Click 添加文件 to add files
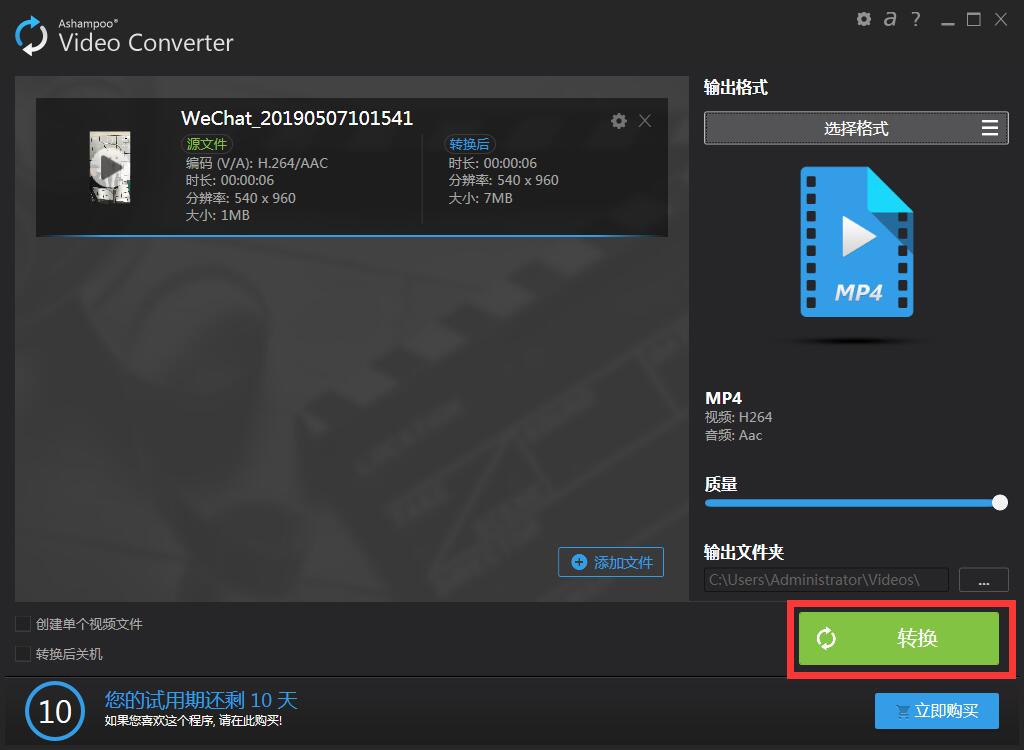 click(611, 562)
